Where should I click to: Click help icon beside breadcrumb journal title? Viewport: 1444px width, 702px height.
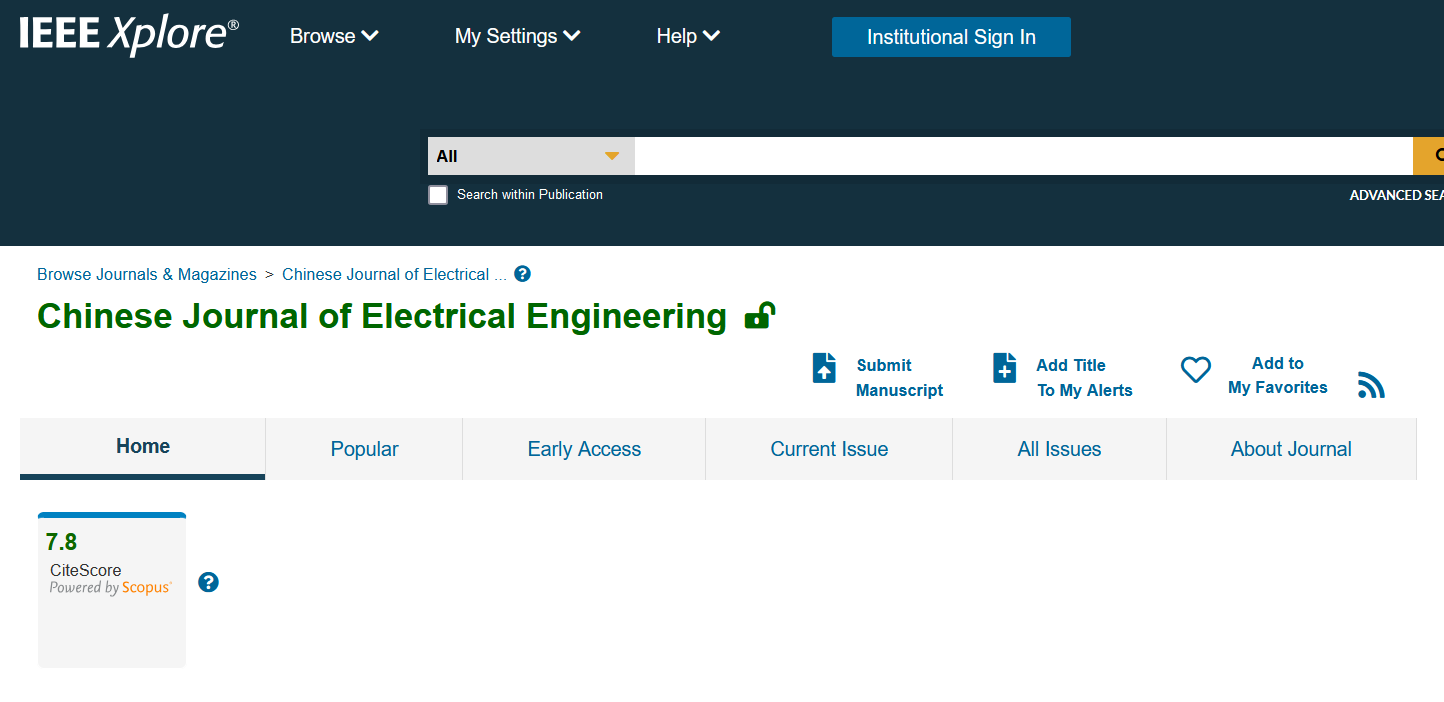point(522,274)
